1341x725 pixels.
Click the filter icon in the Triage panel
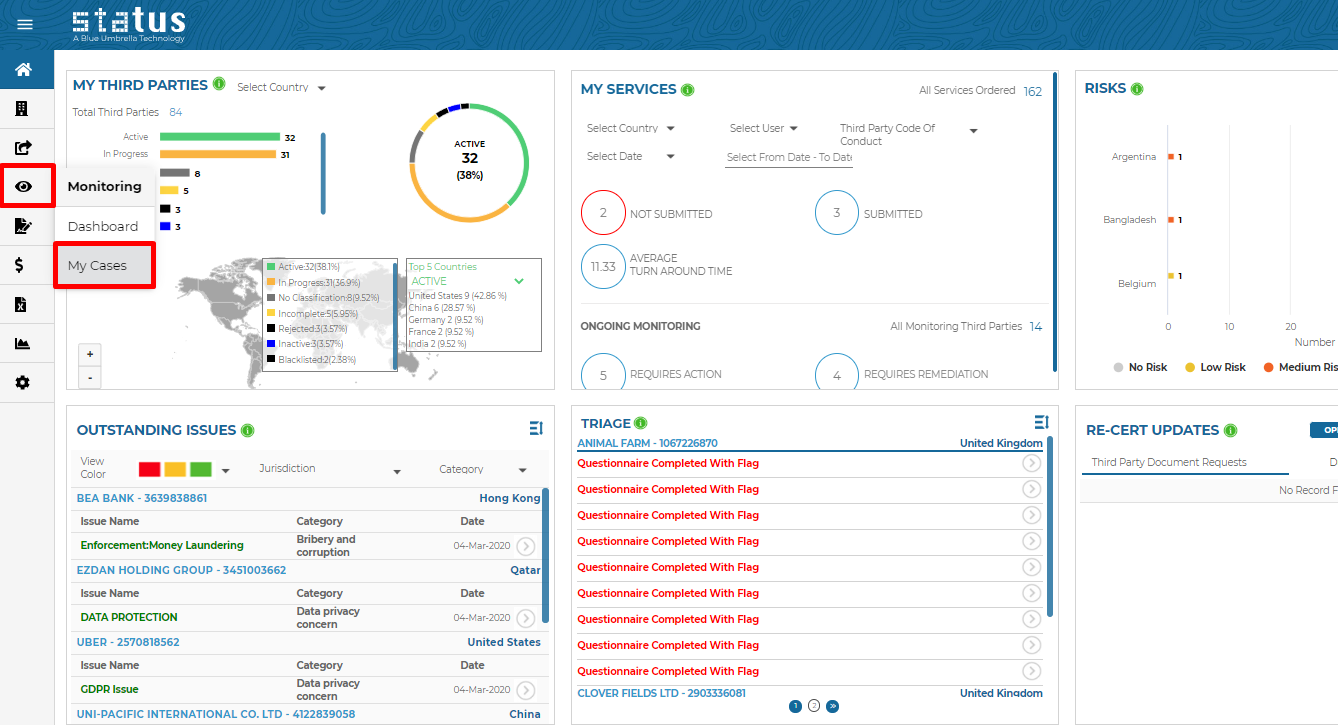click(x=1041, y=423)
